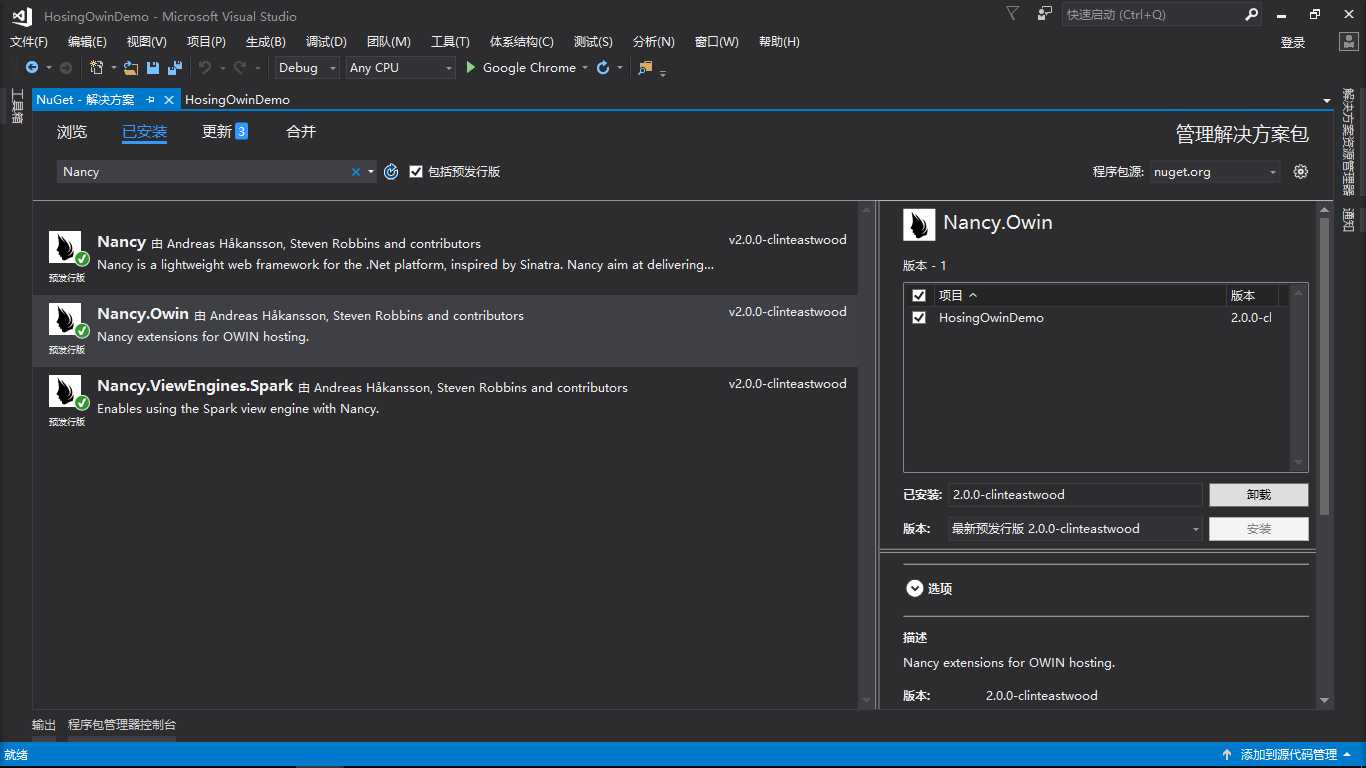The image size is (1366, 768).
Task: Click the Nancy.ViewEngines.Spark package logo
Action: pos(65,391)
